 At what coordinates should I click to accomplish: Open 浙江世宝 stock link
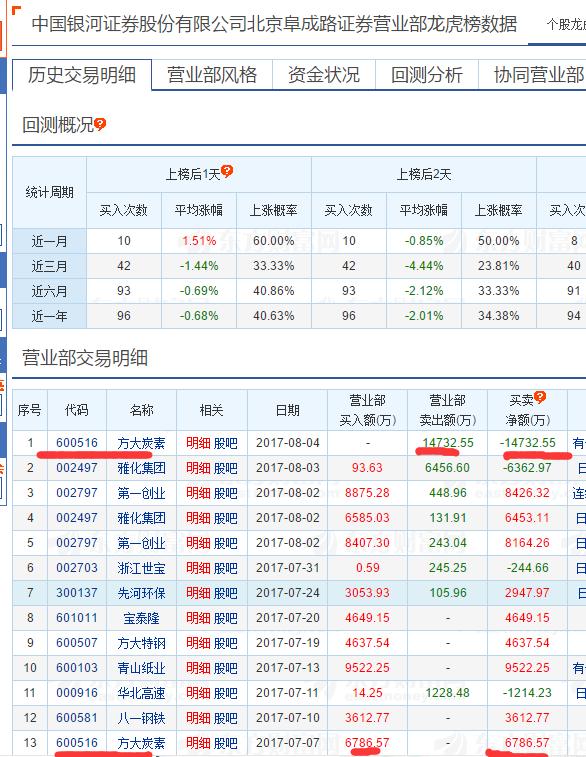coord(141,568)
